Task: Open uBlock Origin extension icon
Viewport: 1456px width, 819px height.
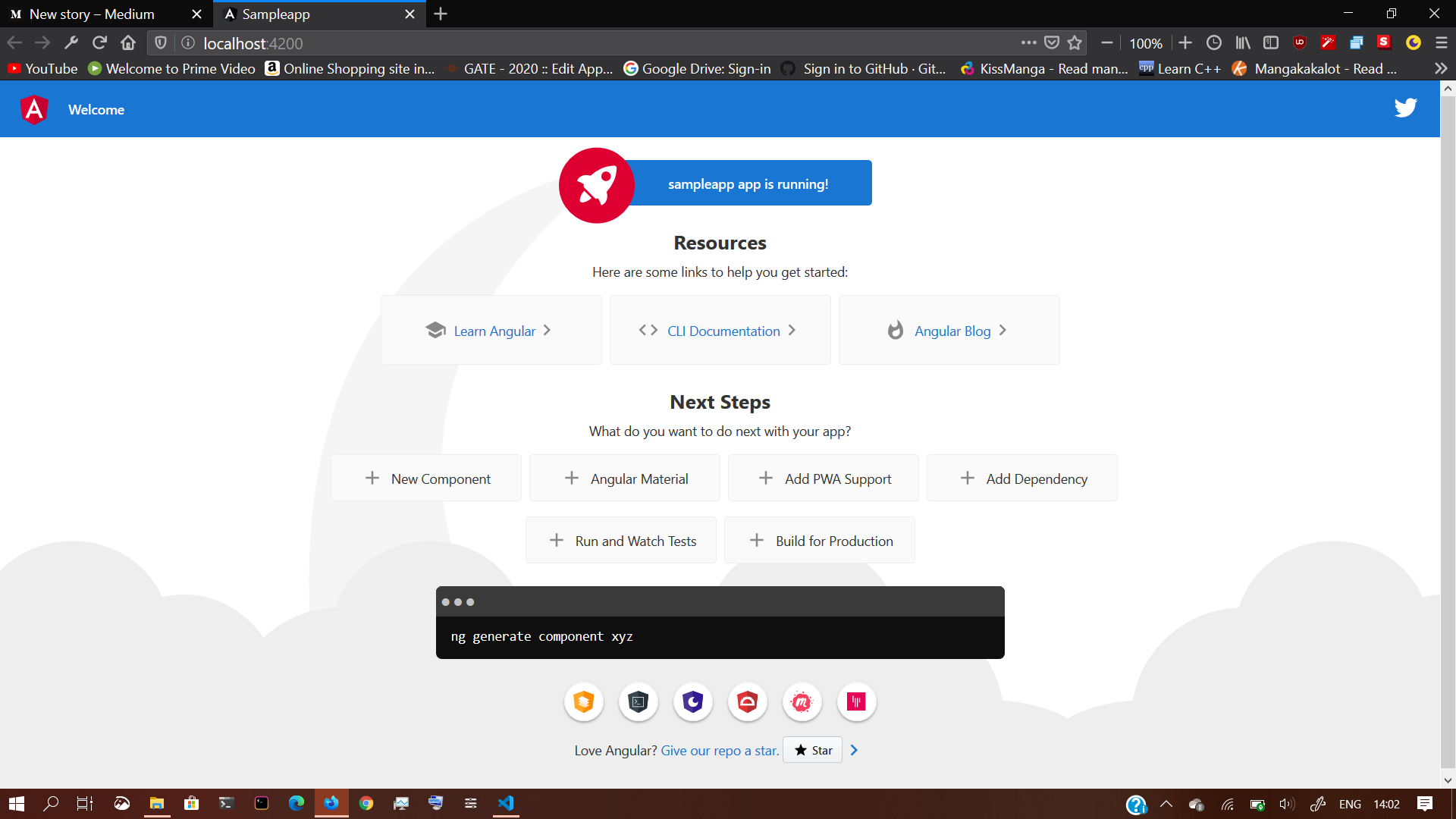Action: (1300, 43)
